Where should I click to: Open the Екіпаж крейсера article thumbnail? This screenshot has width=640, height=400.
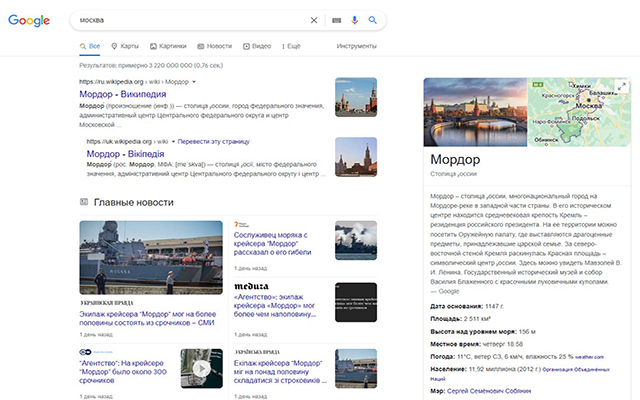(x=356, y=369)
